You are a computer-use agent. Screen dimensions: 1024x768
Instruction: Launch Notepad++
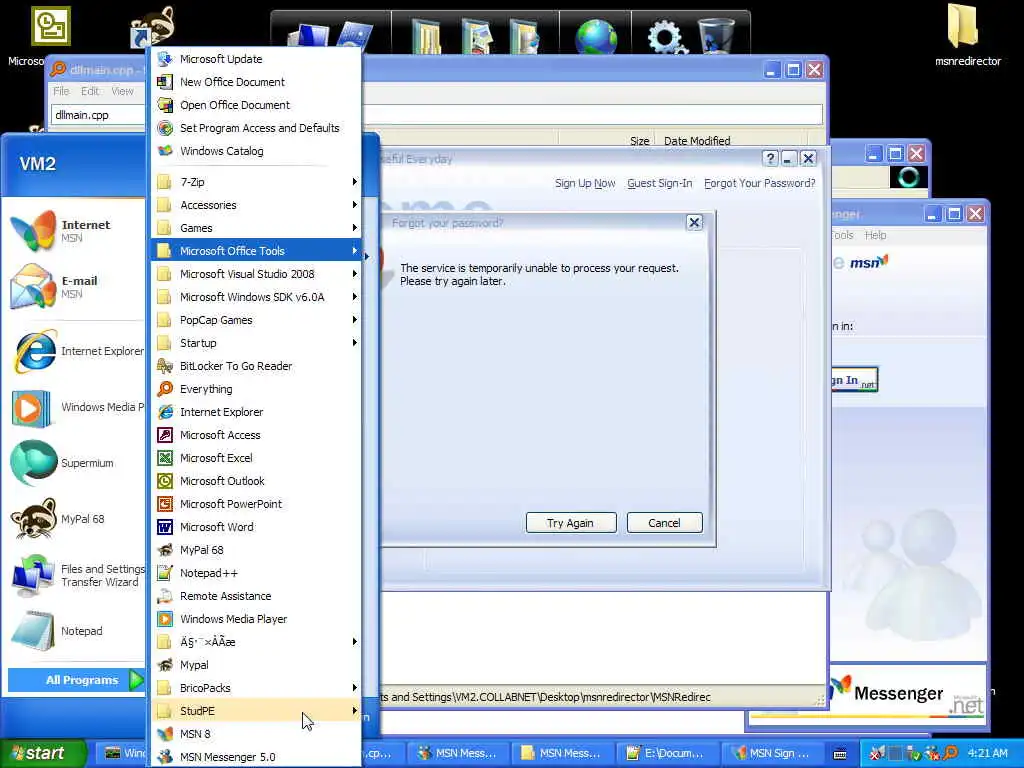click(x=256, y=573)
